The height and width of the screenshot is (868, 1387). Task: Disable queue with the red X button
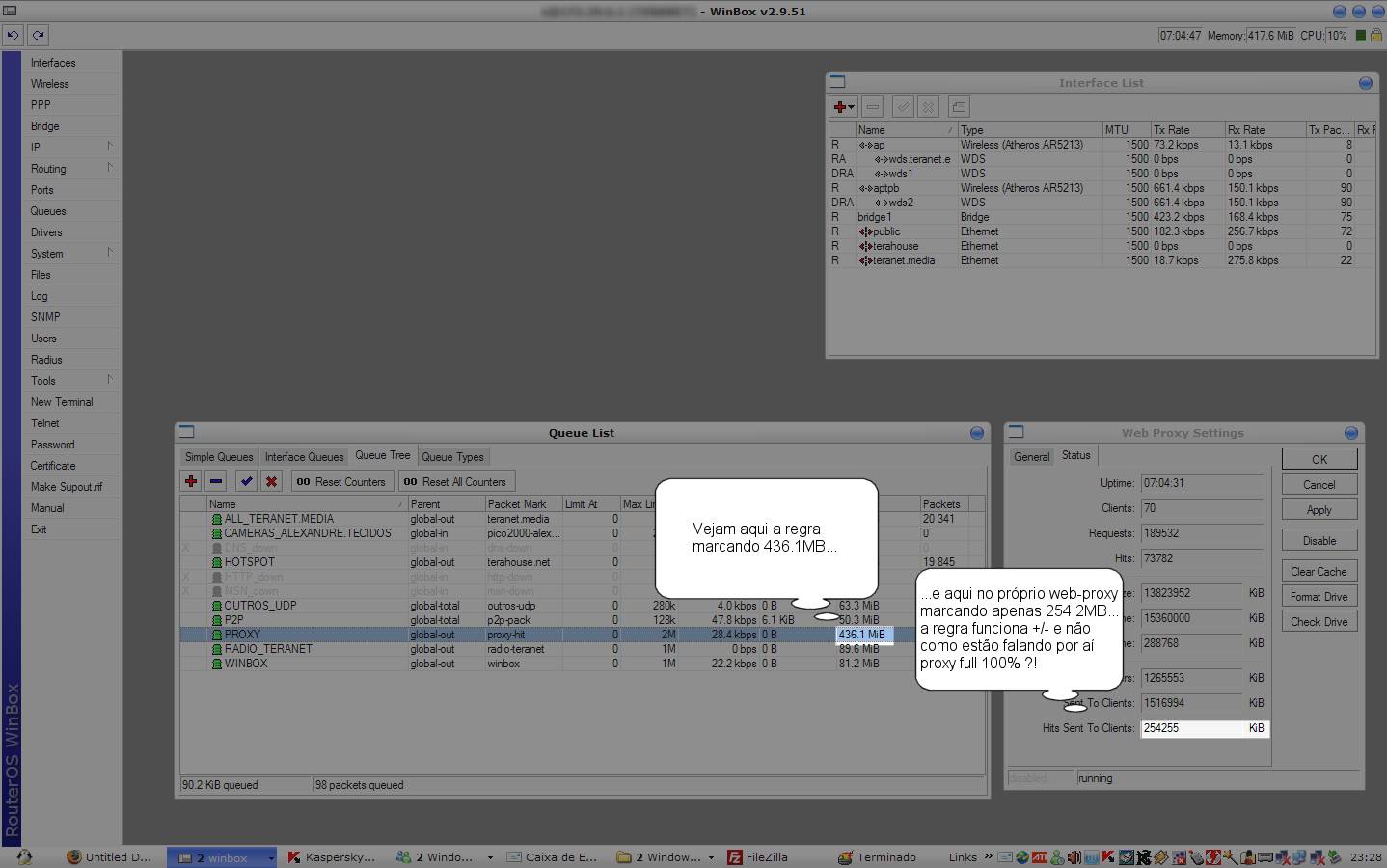pyautogui.click(x=272, y=481)
